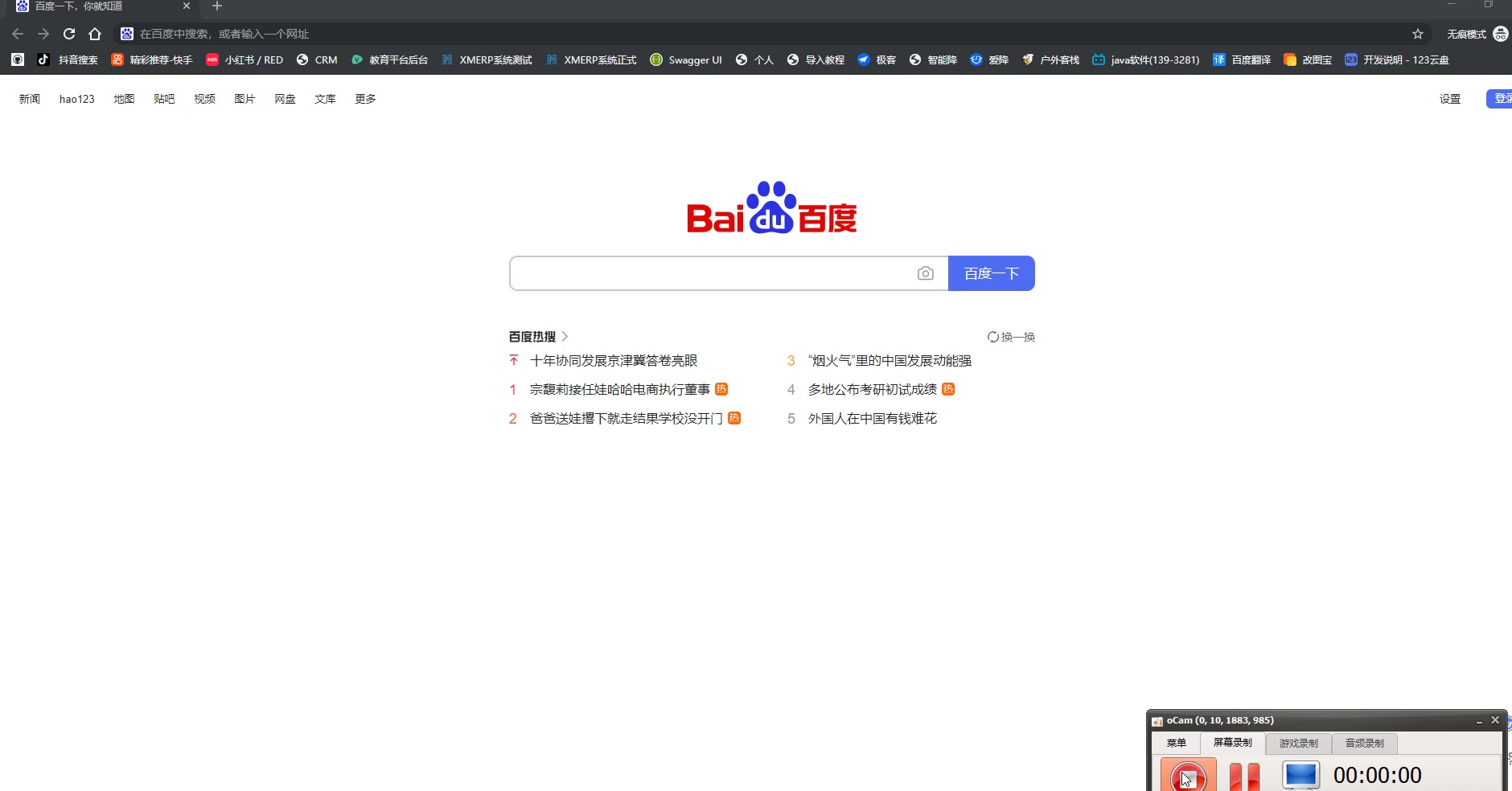Click the oCam pause button

1244,777
